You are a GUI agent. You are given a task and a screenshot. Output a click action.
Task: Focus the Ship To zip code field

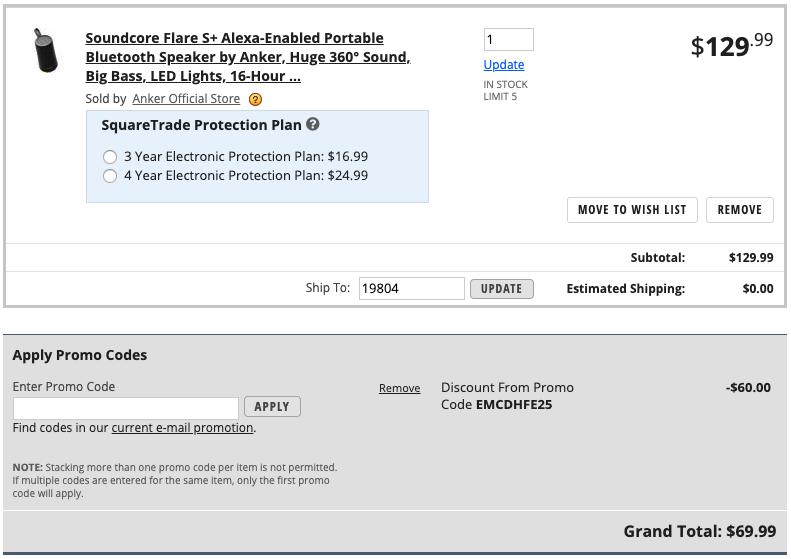411,288
